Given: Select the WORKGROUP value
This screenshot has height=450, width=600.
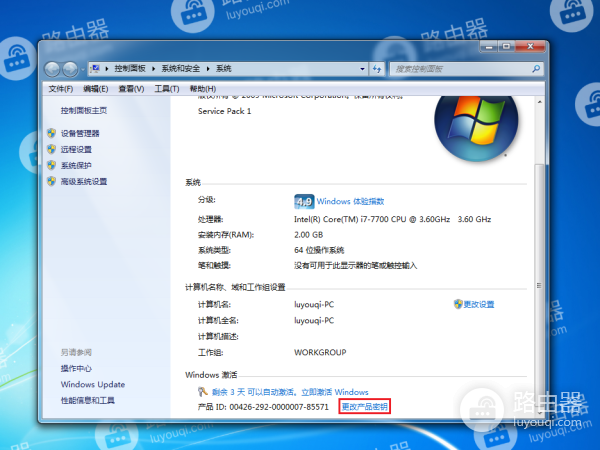Looking at the screenshot, I should point(320,352).
